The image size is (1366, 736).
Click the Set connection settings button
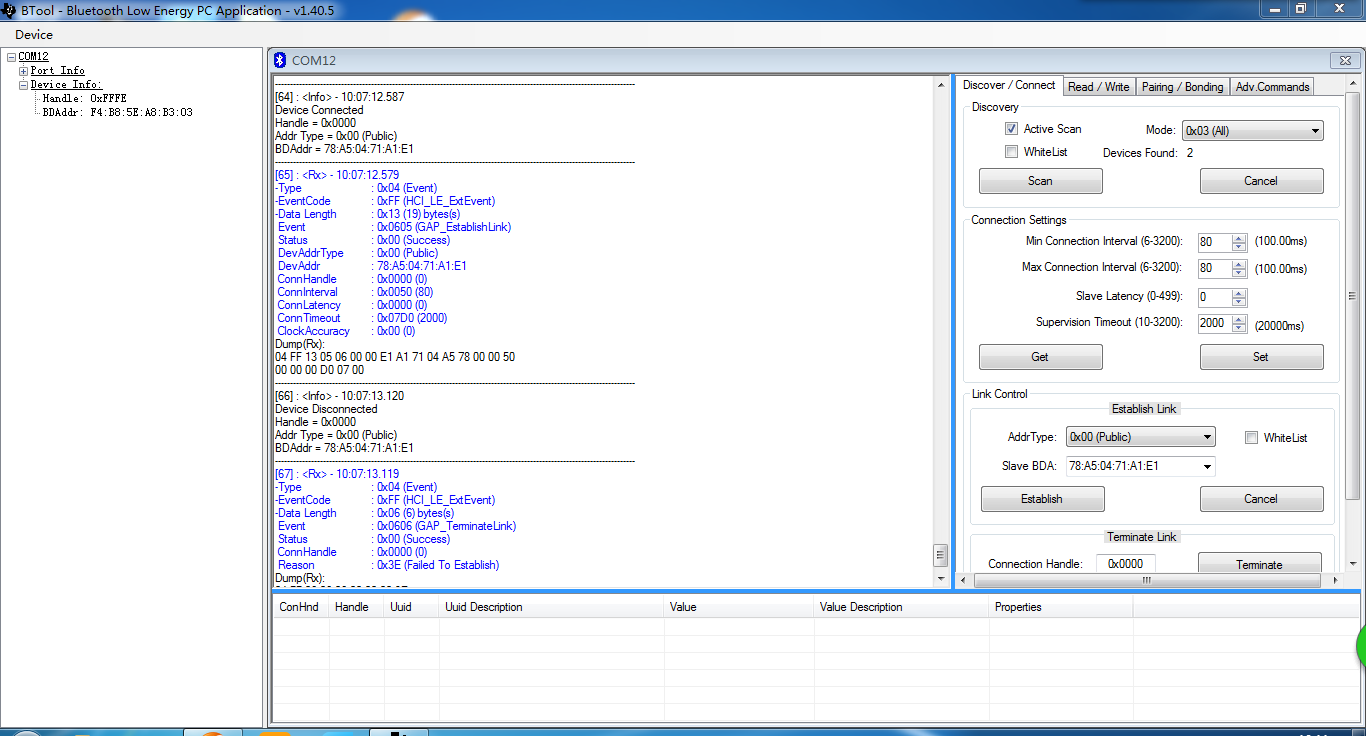1261,357
